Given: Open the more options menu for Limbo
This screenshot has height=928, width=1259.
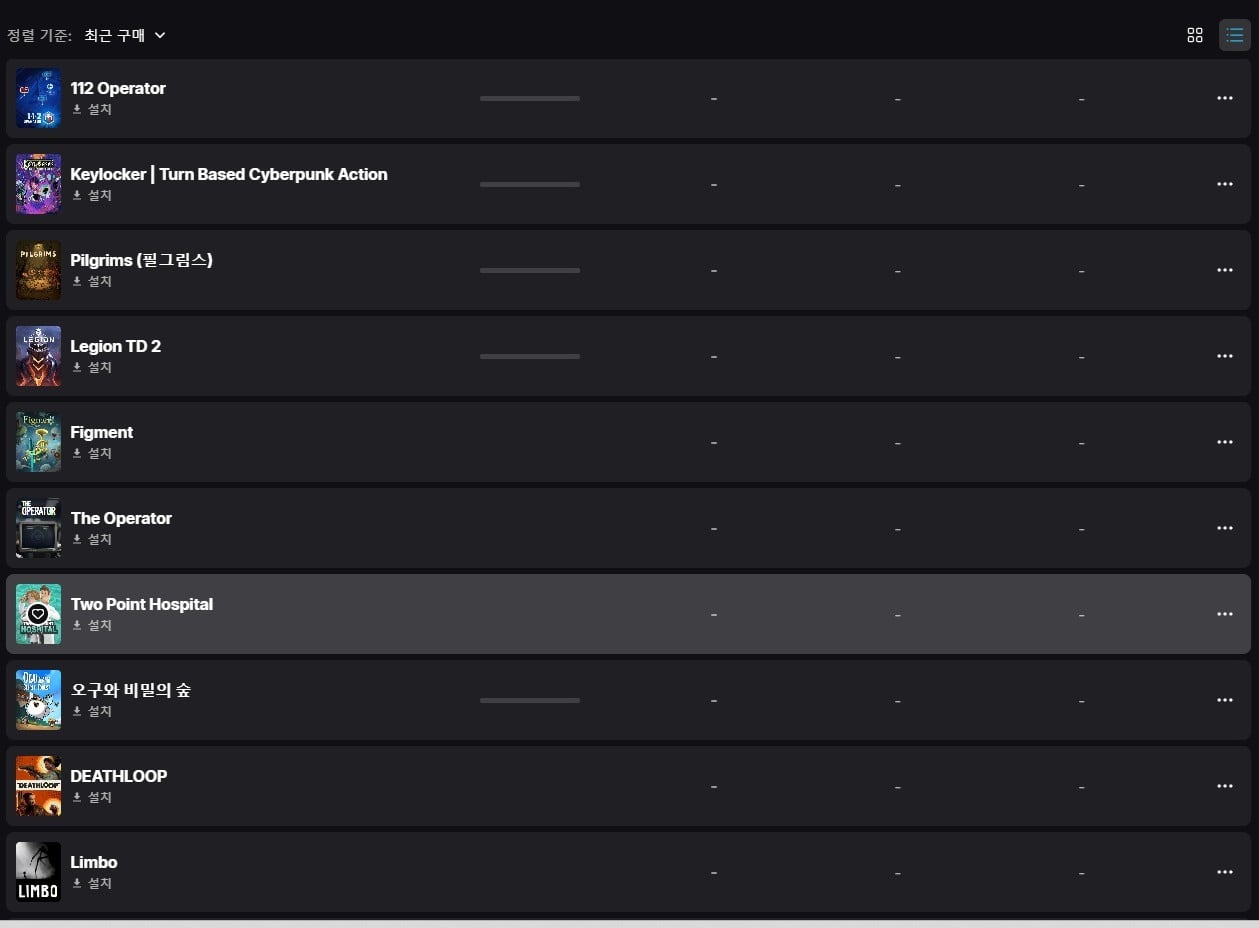Looking at the screenshot, I should (x=1225, y=872).
